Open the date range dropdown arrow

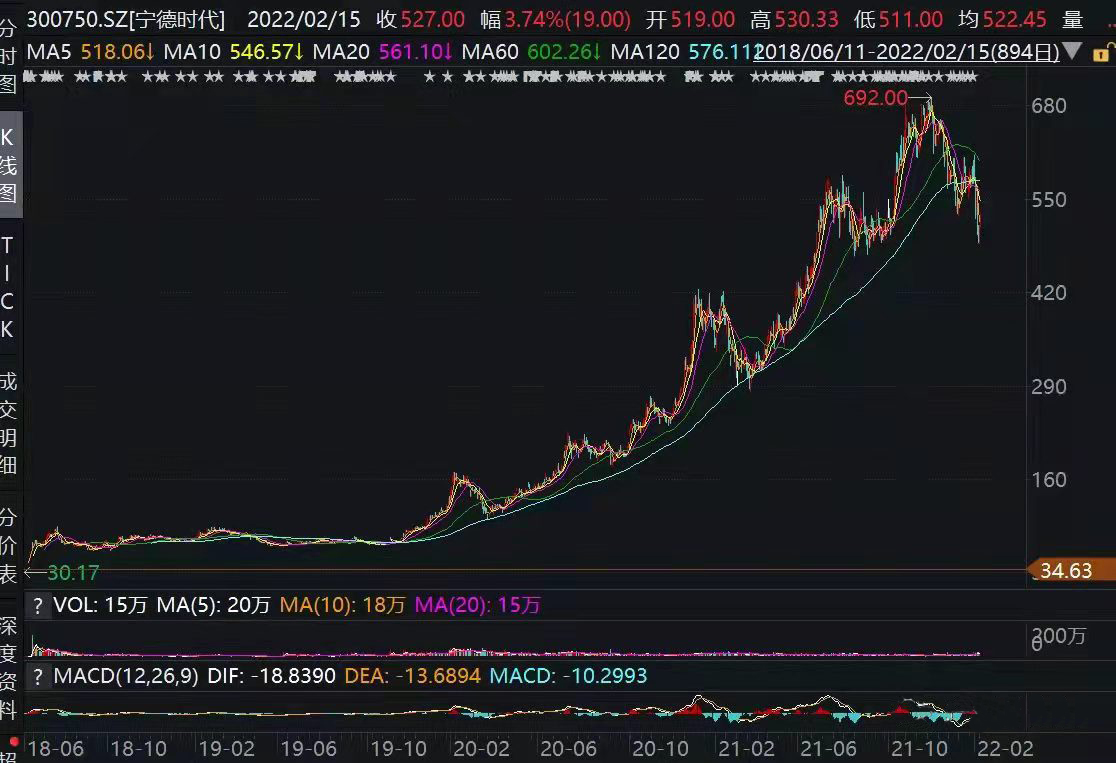(1072, 51)
